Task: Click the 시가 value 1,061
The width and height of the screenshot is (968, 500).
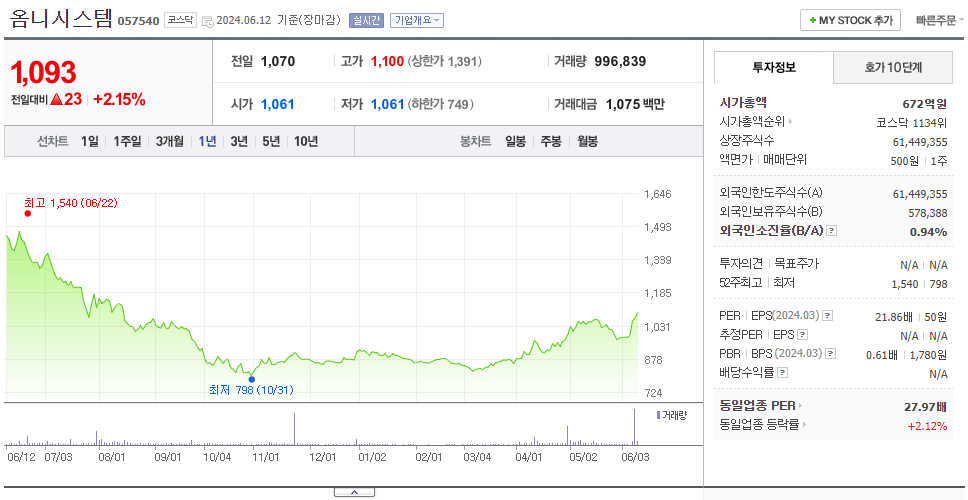Action: click(x=277, y=104)
